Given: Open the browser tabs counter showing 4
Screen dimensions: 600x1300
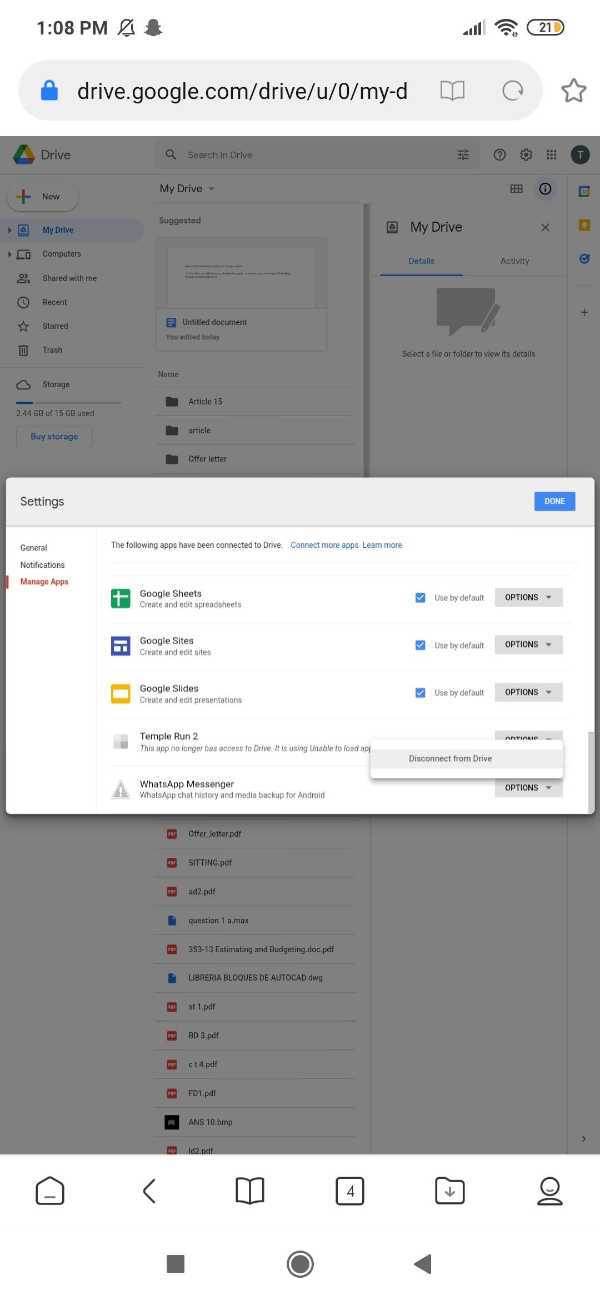Looking at the screenshot, I should (350, 1191).
